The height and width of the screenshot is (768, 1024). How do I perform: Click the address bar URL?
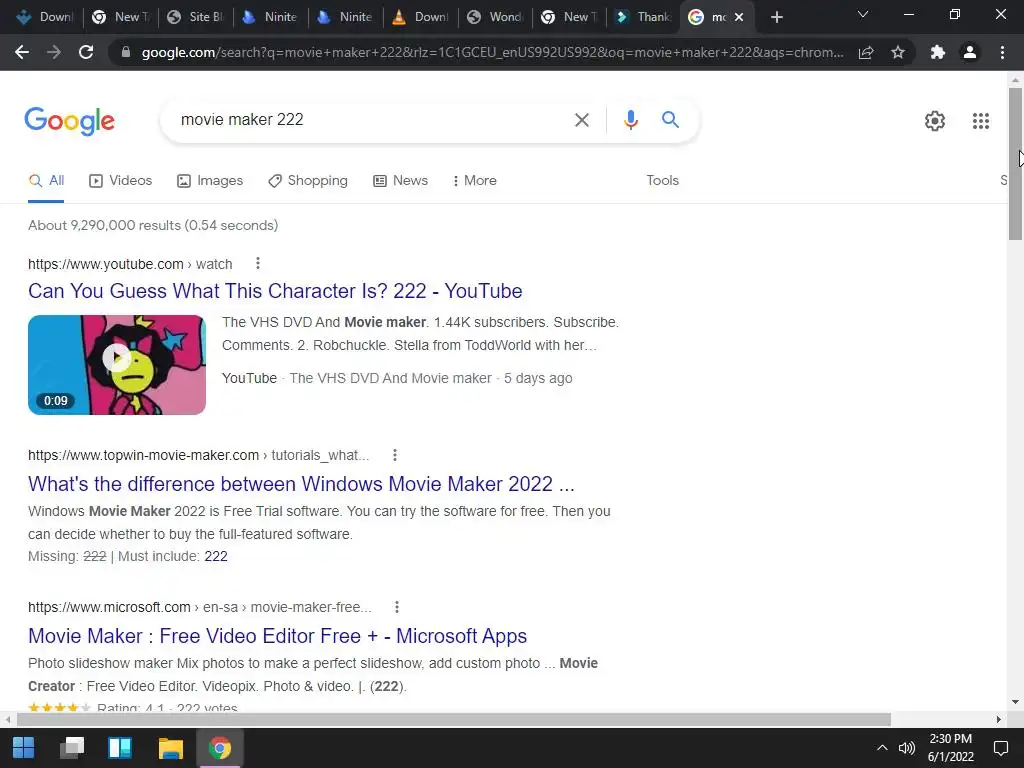[x=492, y=52]
